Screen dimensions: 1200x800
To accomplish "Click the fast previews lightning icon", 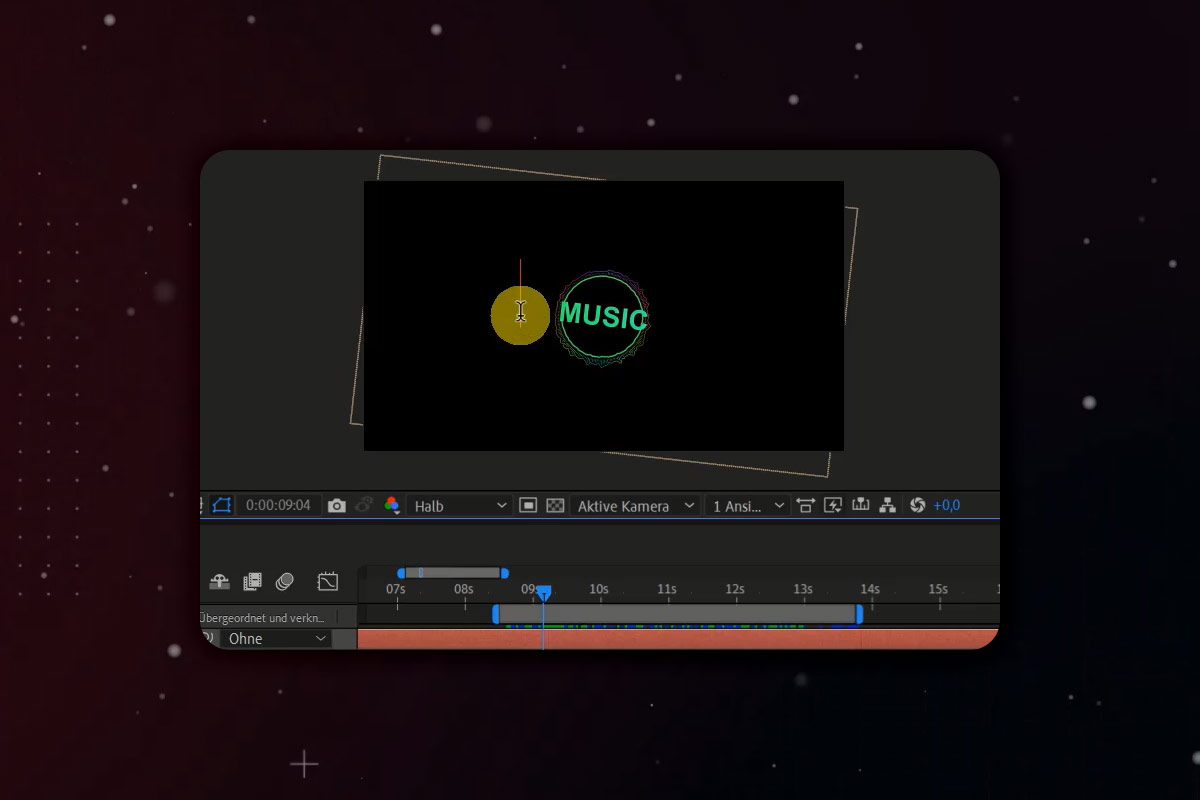I will (x=833, y=506).
